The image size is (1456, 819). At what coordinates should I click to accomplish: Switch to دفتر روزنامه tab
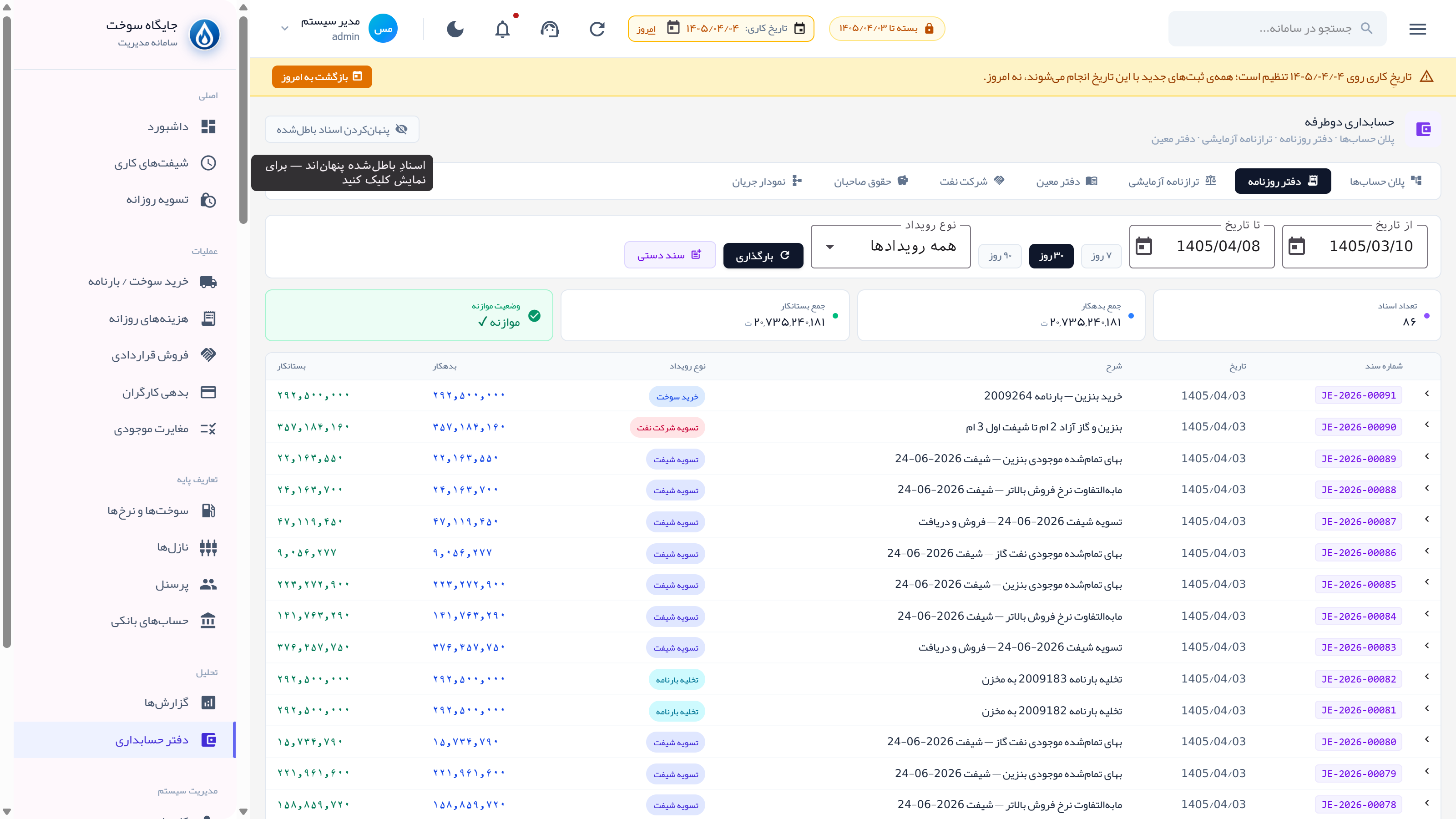1283,181
